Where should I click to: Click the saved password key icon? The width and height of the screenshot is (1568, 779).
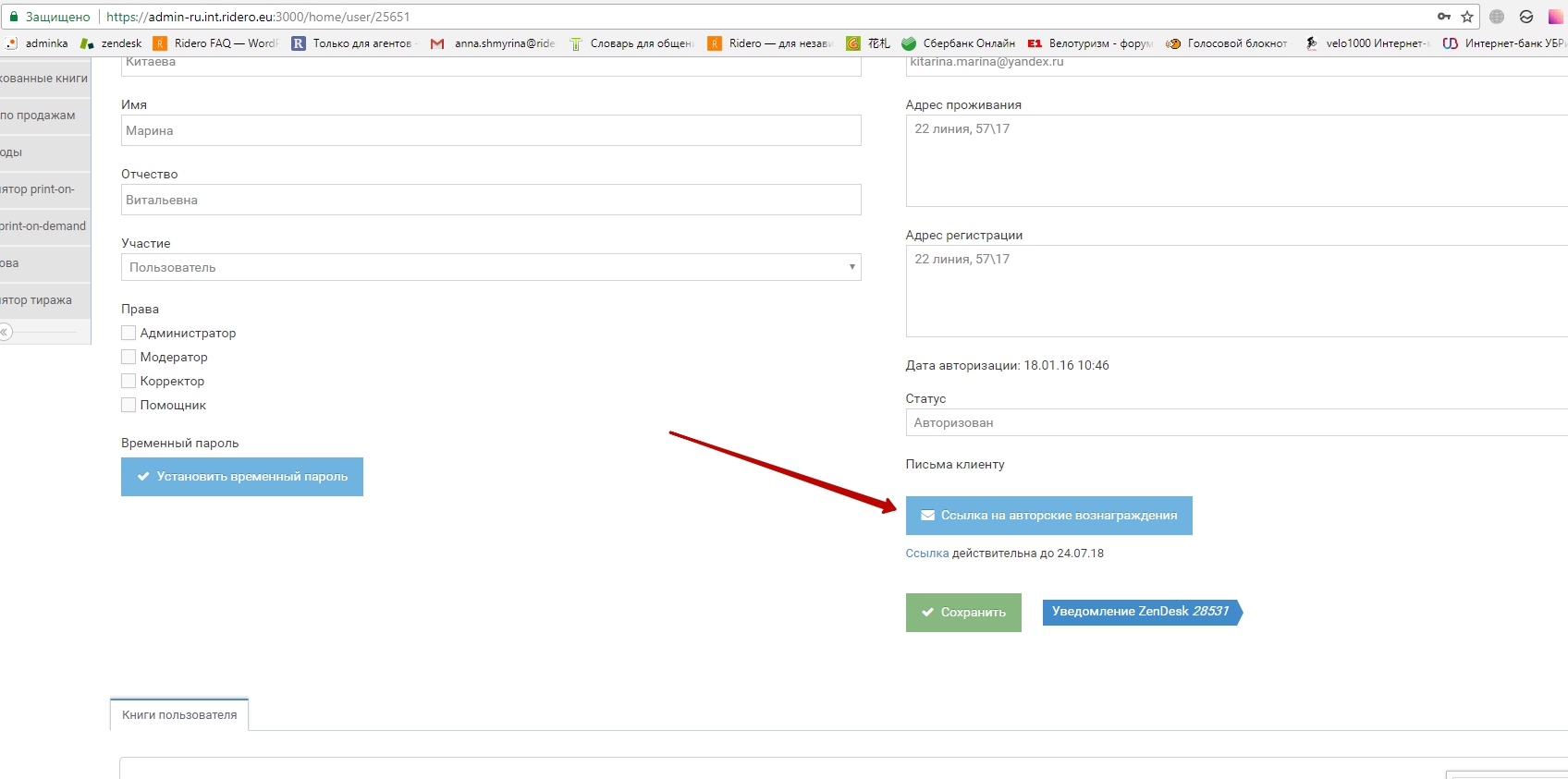click(x=1443, y=17)
